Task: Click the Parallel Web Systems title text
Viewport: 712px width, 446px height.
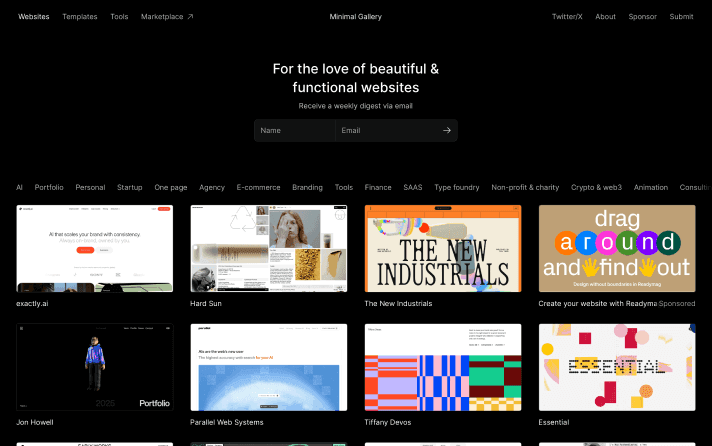Action: [x=227, y=422]
